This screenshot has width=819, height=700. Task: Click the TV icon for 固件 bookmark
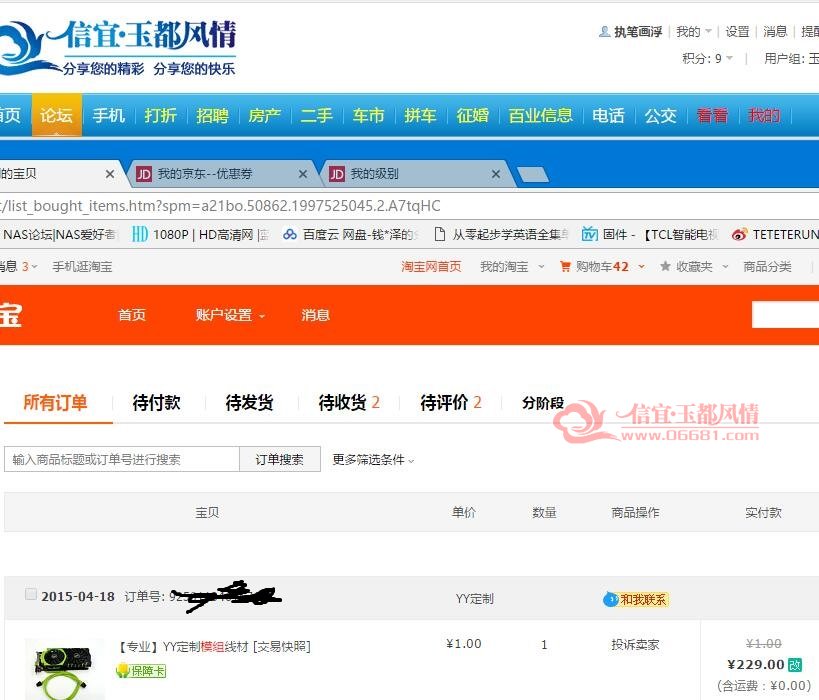pyautogui.click(x=590, y=235)
